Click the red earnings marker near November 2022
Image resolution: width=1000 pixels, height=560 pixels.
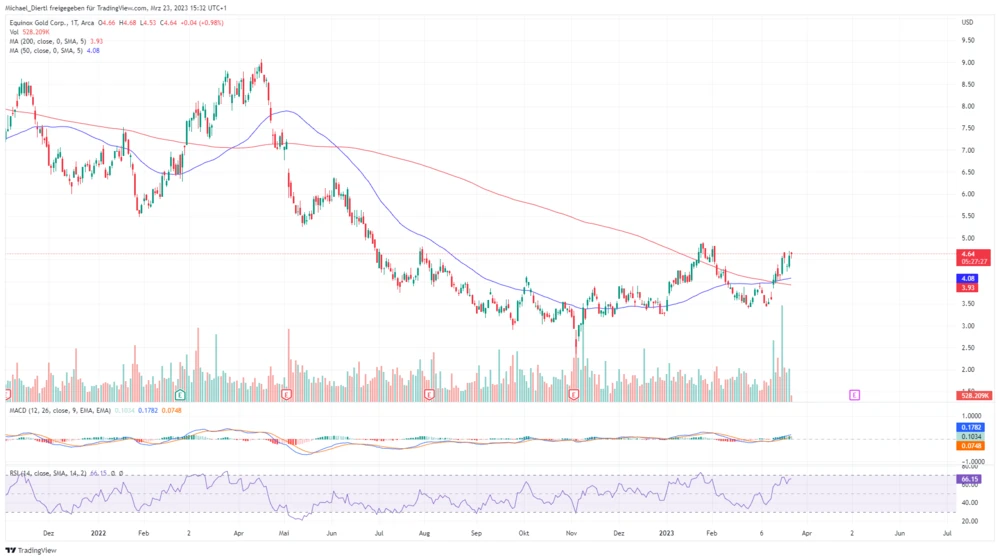click(x=574, y=395)
